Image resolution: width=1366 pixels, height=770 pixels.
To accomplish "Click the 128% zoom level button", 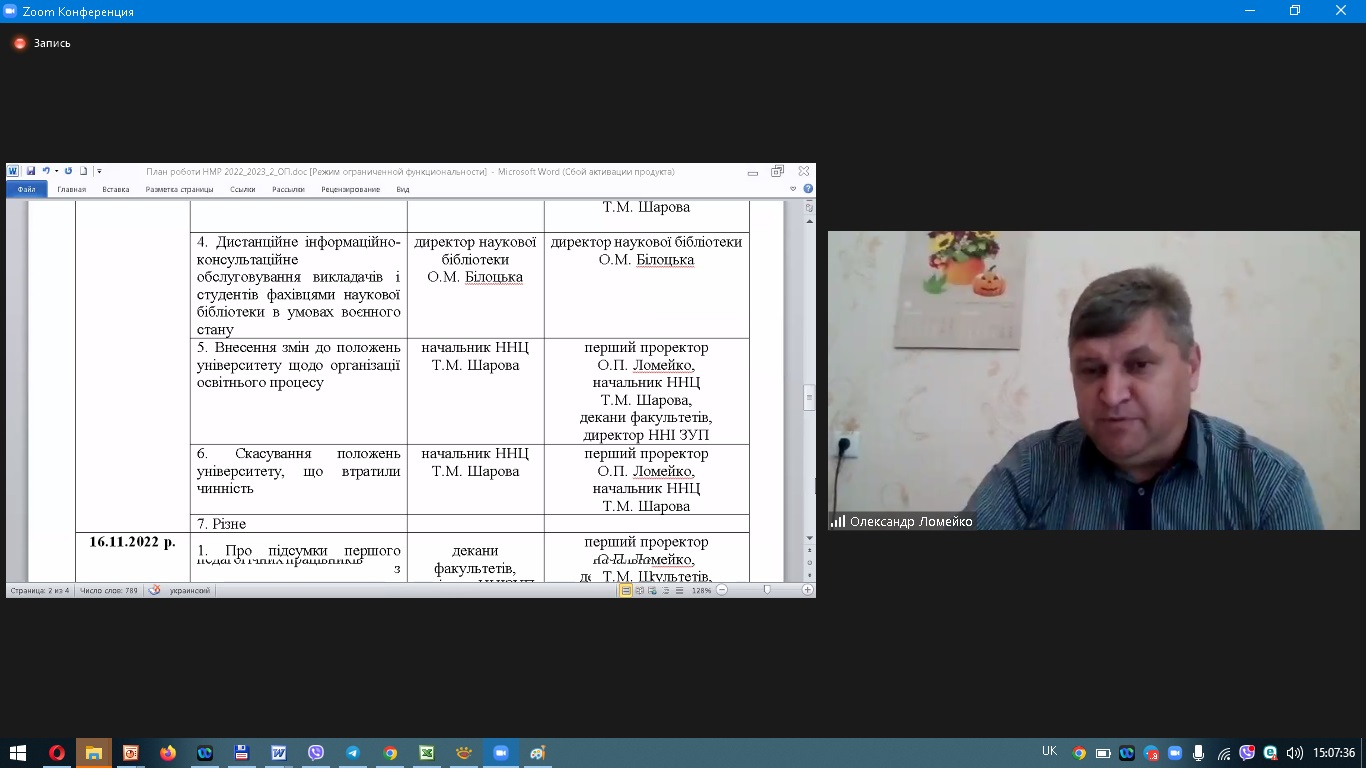I will pos(701,591).
